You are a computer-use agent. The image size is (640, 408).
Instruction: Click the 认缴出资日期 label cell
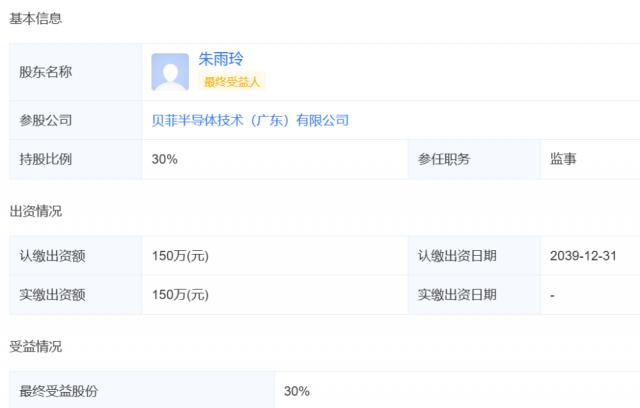coord(457,255)
